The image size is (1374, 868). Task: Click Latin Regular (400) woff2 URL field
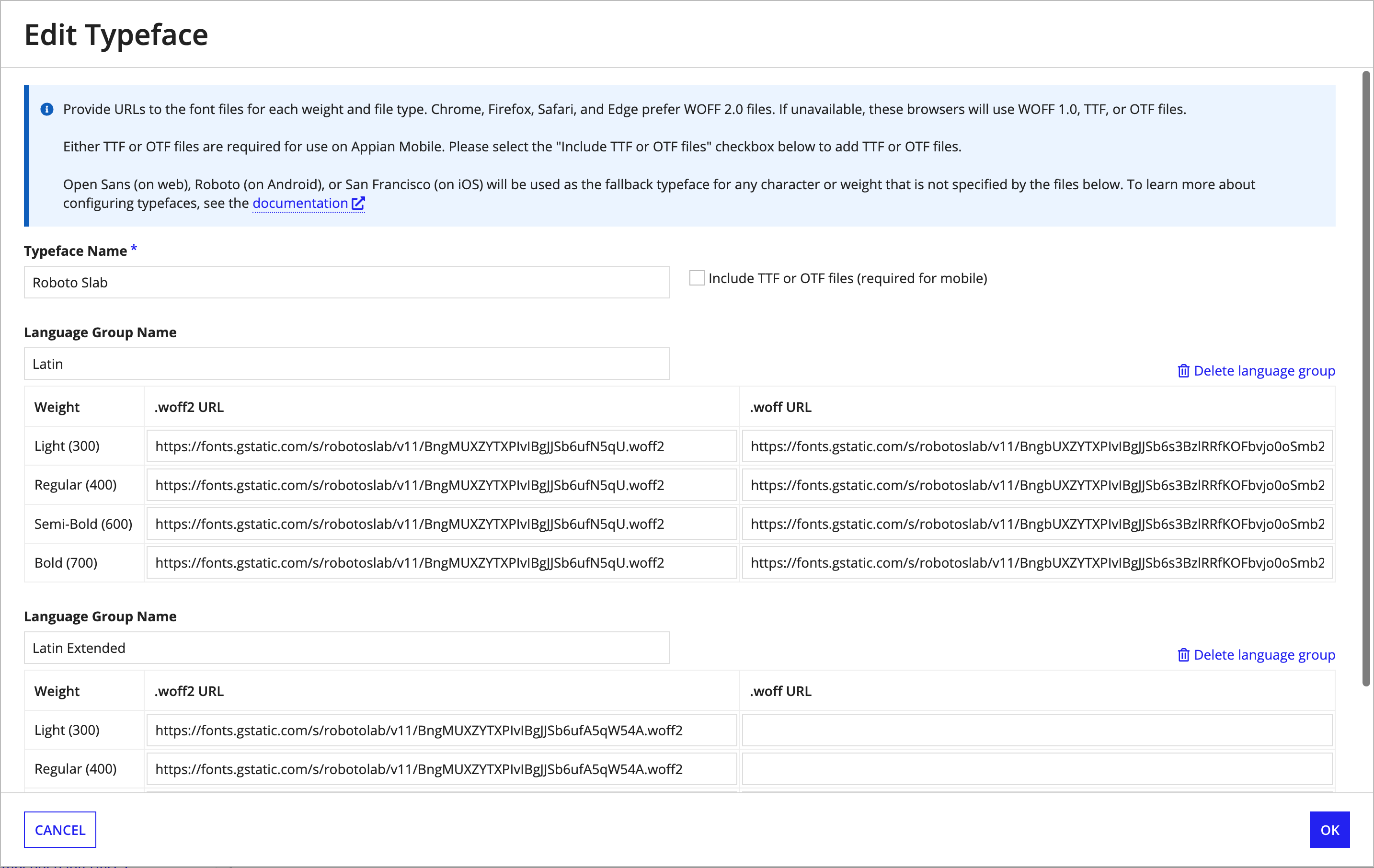click(x=442, y=484)
